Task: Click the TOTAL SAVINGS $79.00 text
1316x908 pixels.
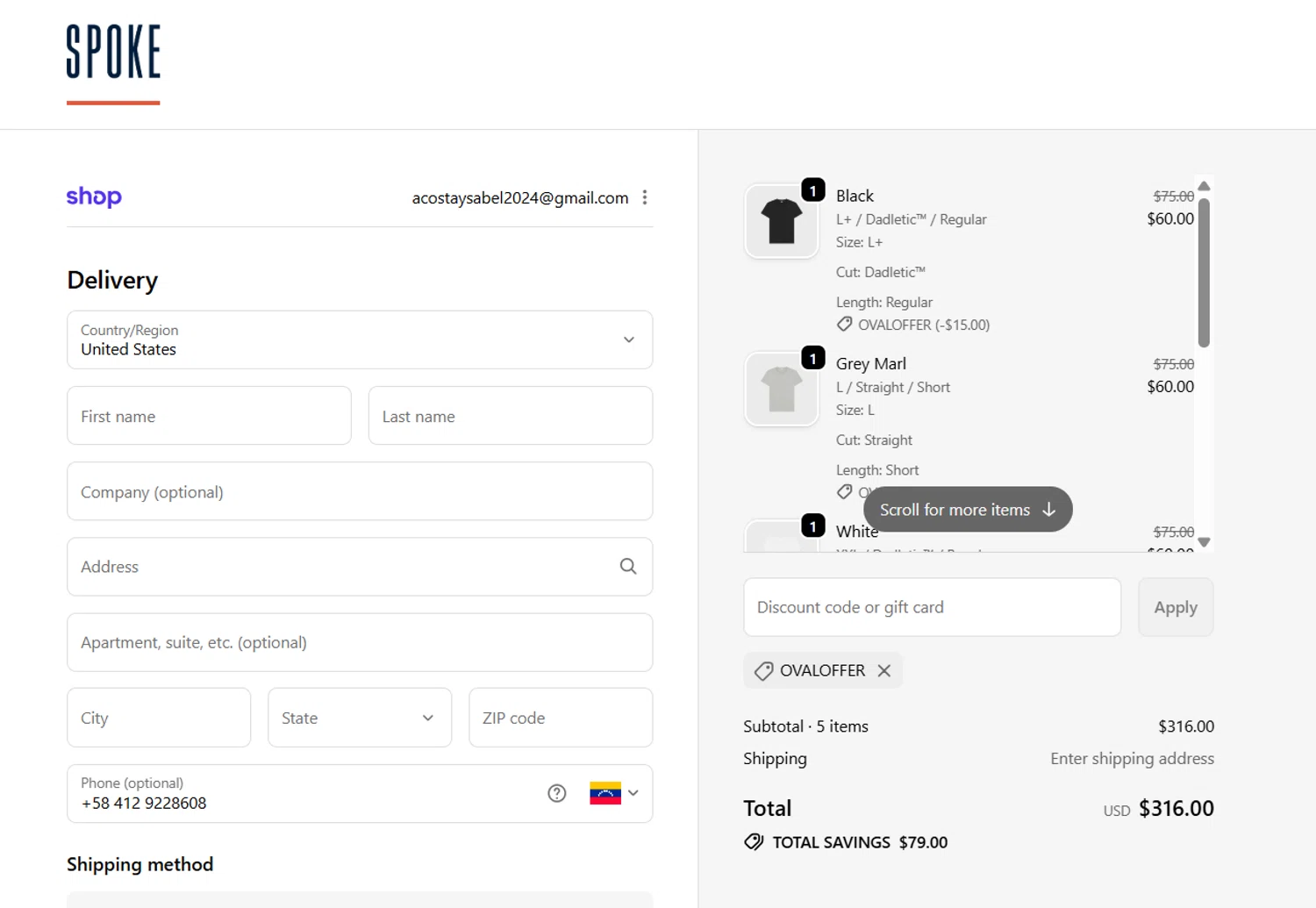Action: [860, 842]
